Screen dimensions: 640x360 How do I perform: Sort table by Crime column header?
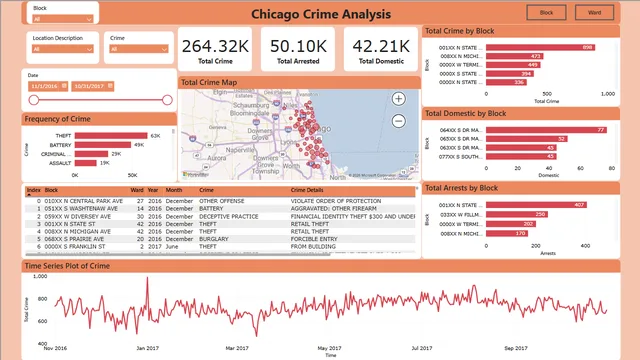pos(206,190)
